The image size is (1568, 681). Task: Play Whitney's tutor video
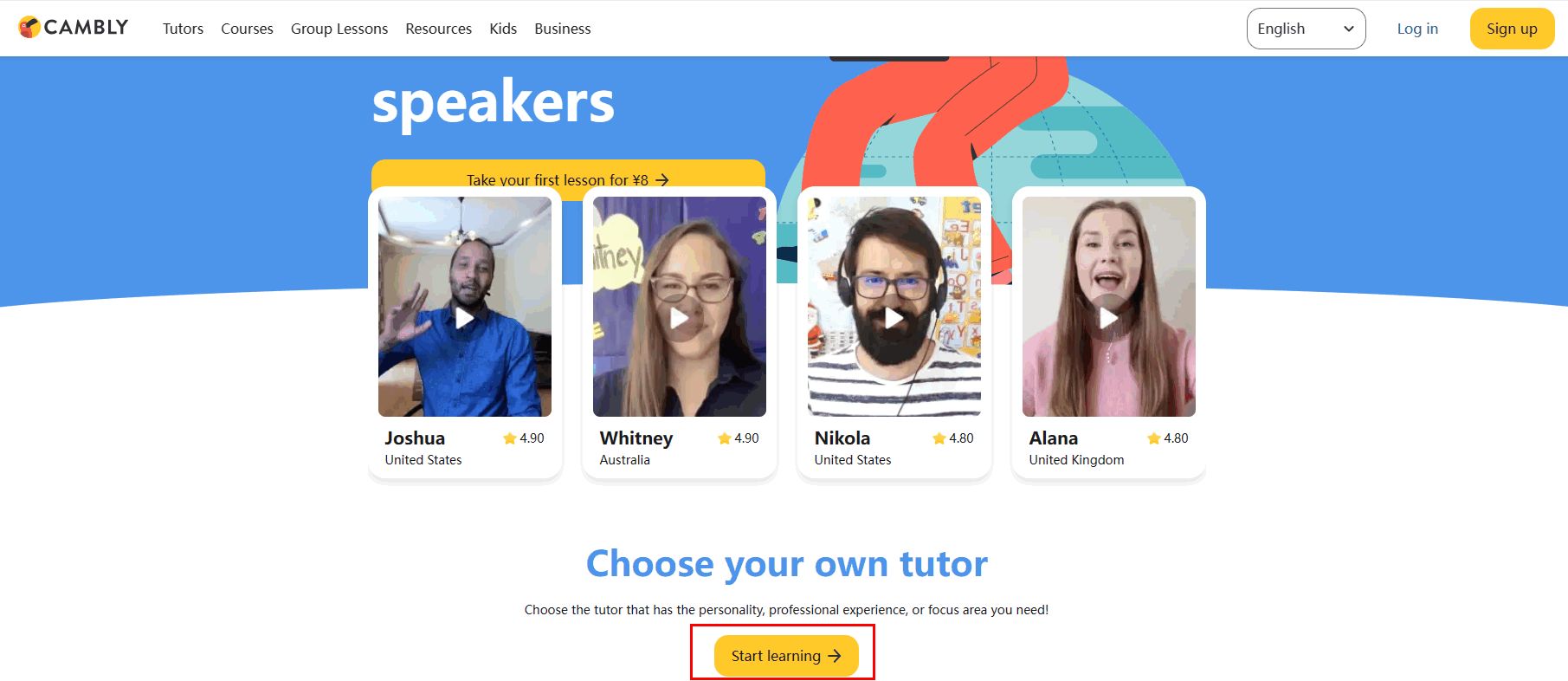[x=680, y=318]
